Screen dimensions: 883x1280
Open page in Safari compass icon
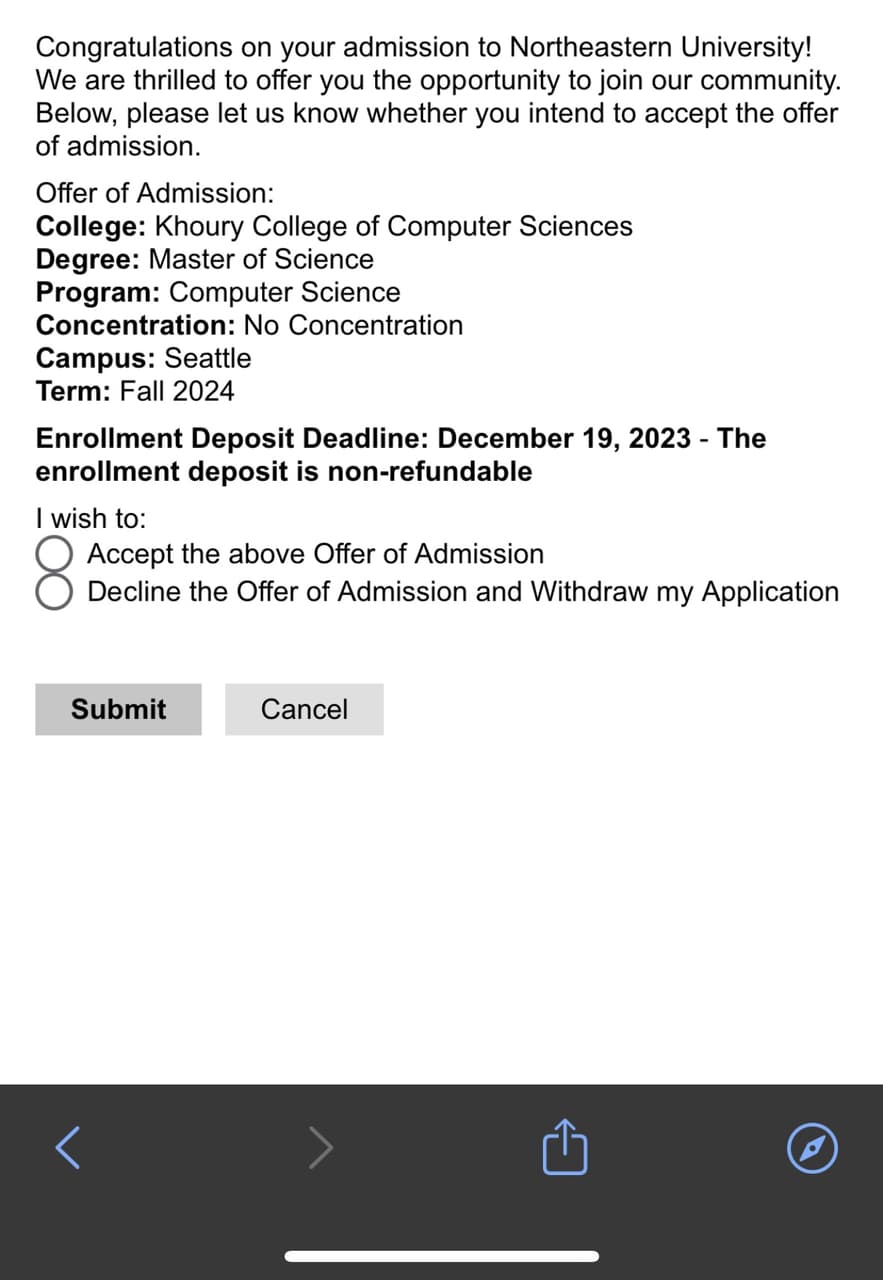coord(811,1148)
